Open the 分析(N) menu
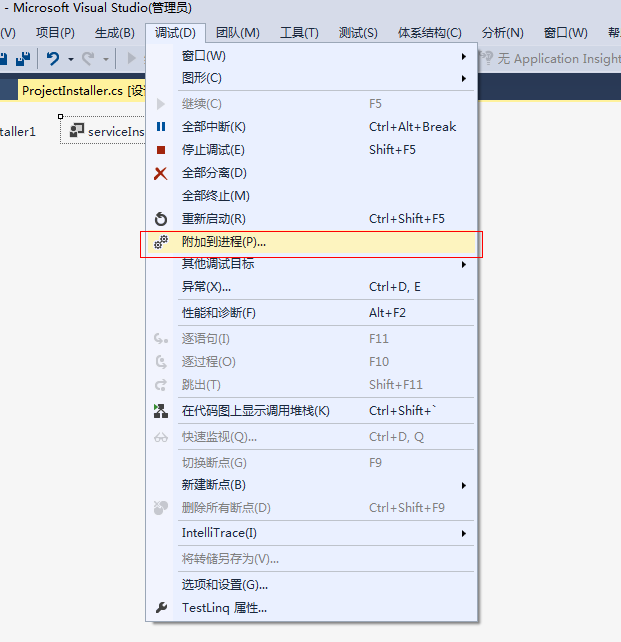Viewport: 621px width, 642px height. [502, 33]
